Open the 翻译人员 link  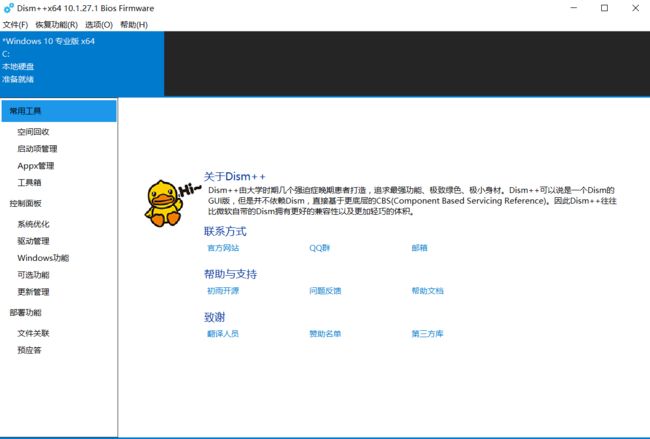[223, 333]
